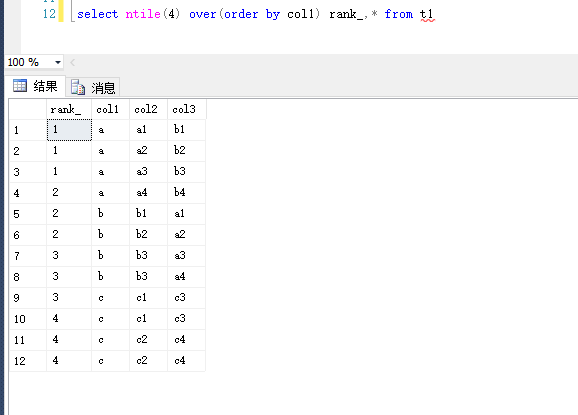Select the rank_ column header
578x415 pixels.
(69, 109)
